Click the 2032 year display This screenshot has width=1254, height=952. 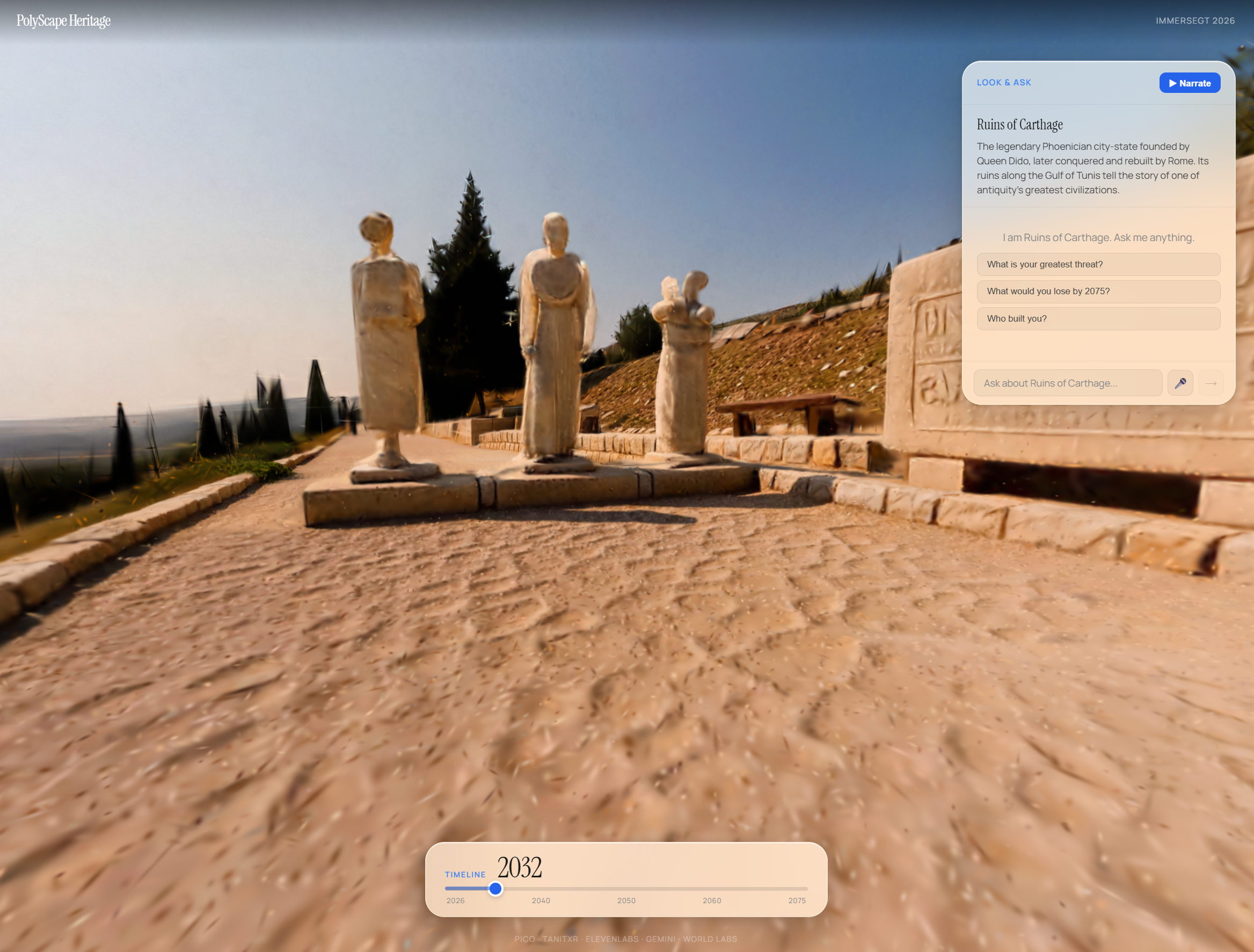(x=519, y=868)
